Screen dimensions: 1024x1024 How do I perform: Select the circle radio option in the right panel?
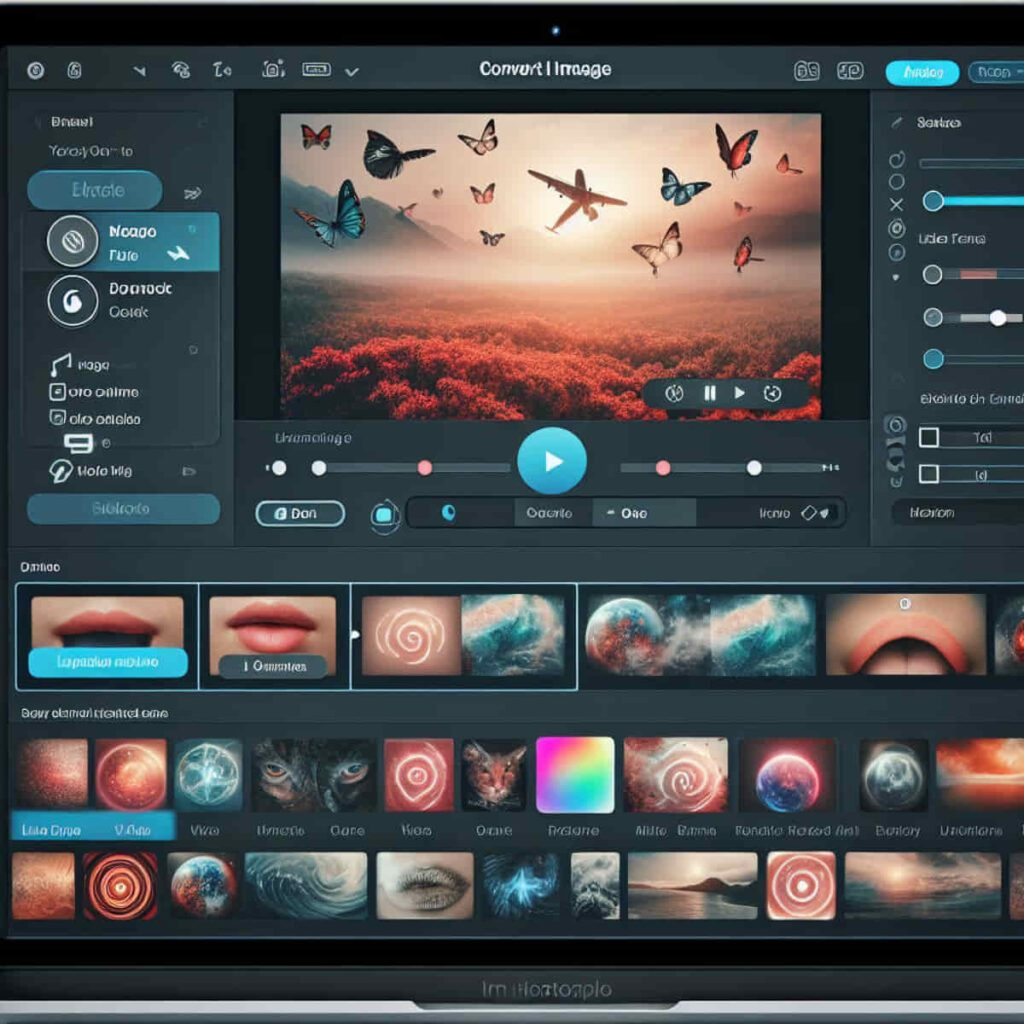pos(896,179)
